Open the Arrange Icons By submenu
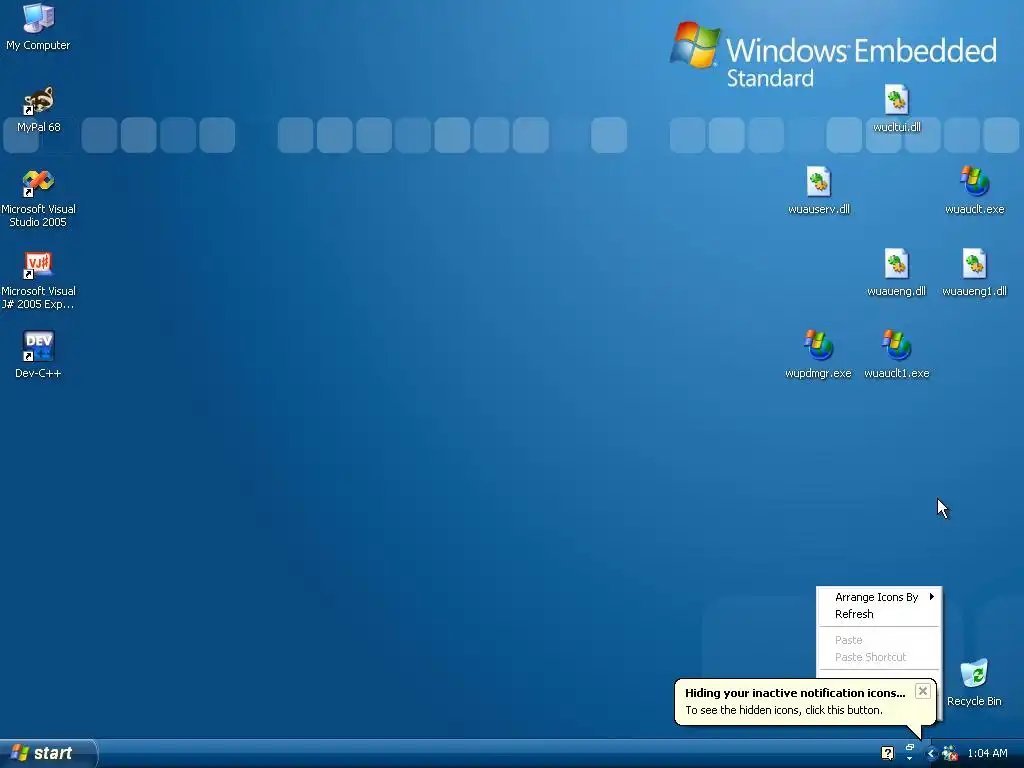 click(x=879, y=597)
